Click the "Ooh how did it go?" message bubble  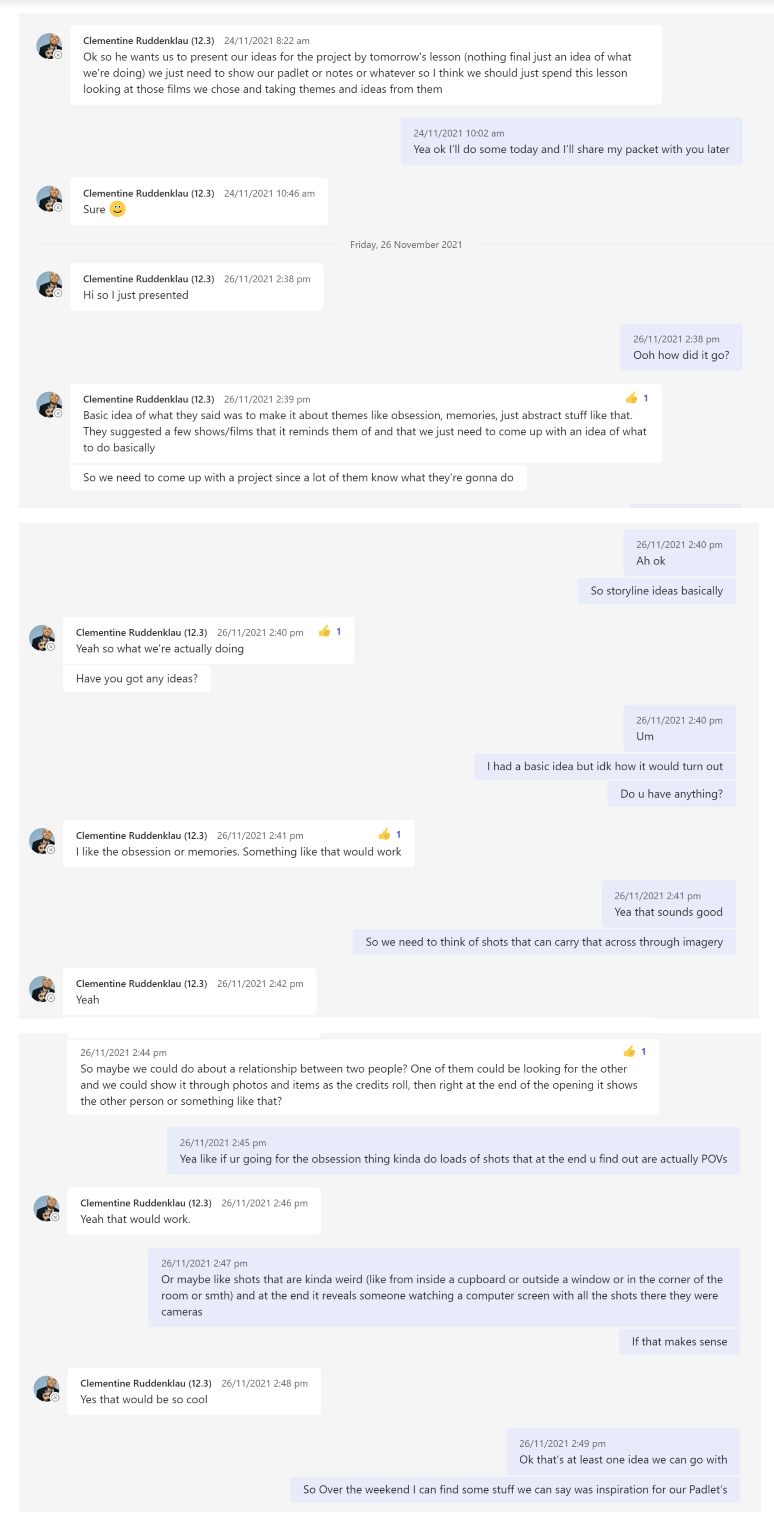point(680,347)
